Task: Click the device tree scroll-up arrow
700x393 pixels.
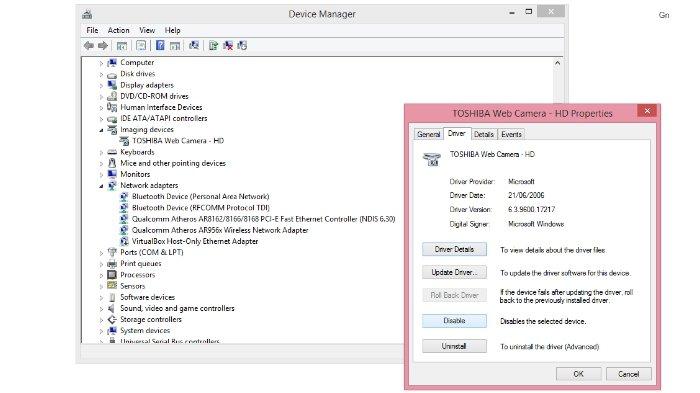Action: click(x=558, y=63)
